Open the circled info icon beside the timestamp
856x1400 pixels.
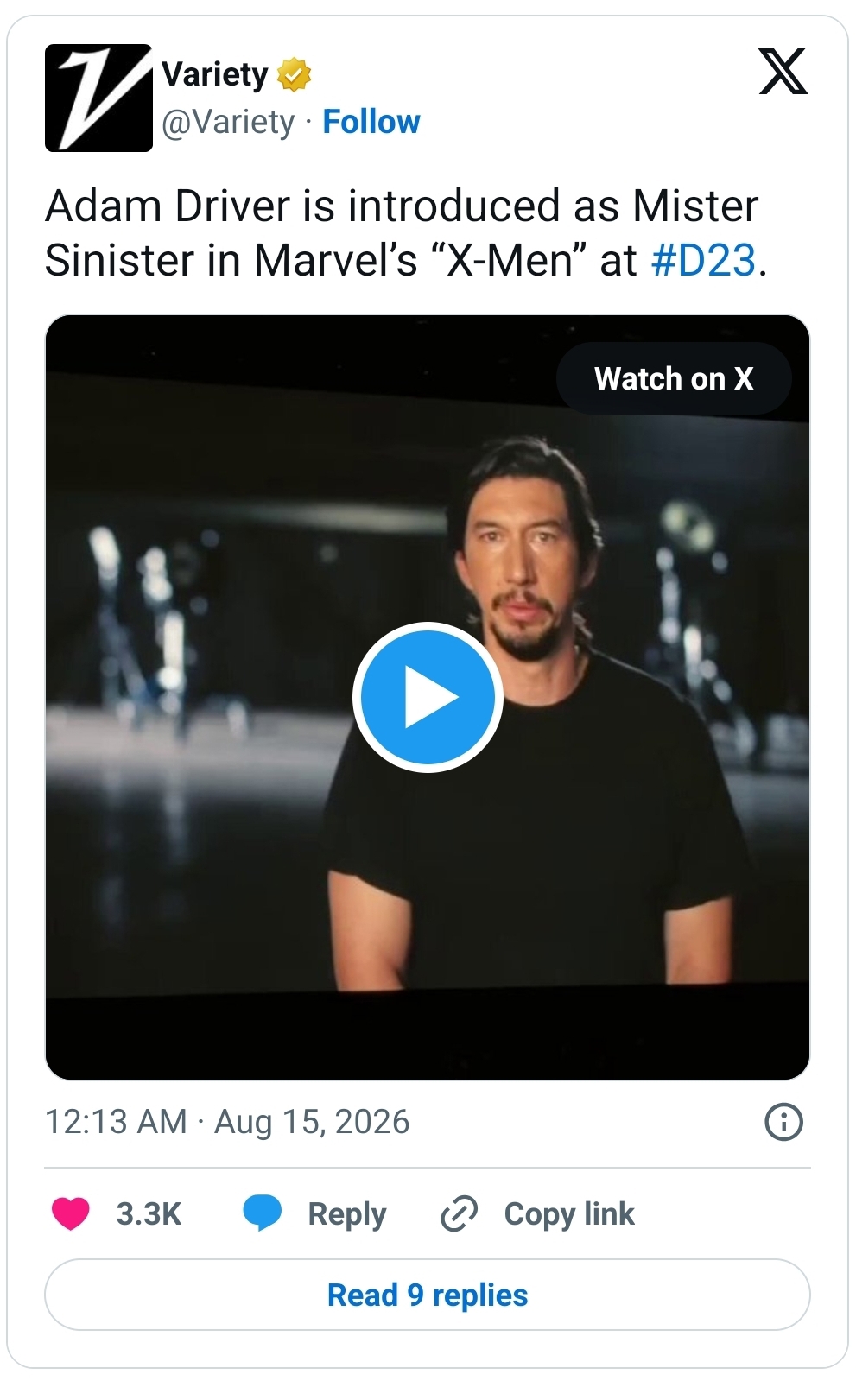(783, 1122)
